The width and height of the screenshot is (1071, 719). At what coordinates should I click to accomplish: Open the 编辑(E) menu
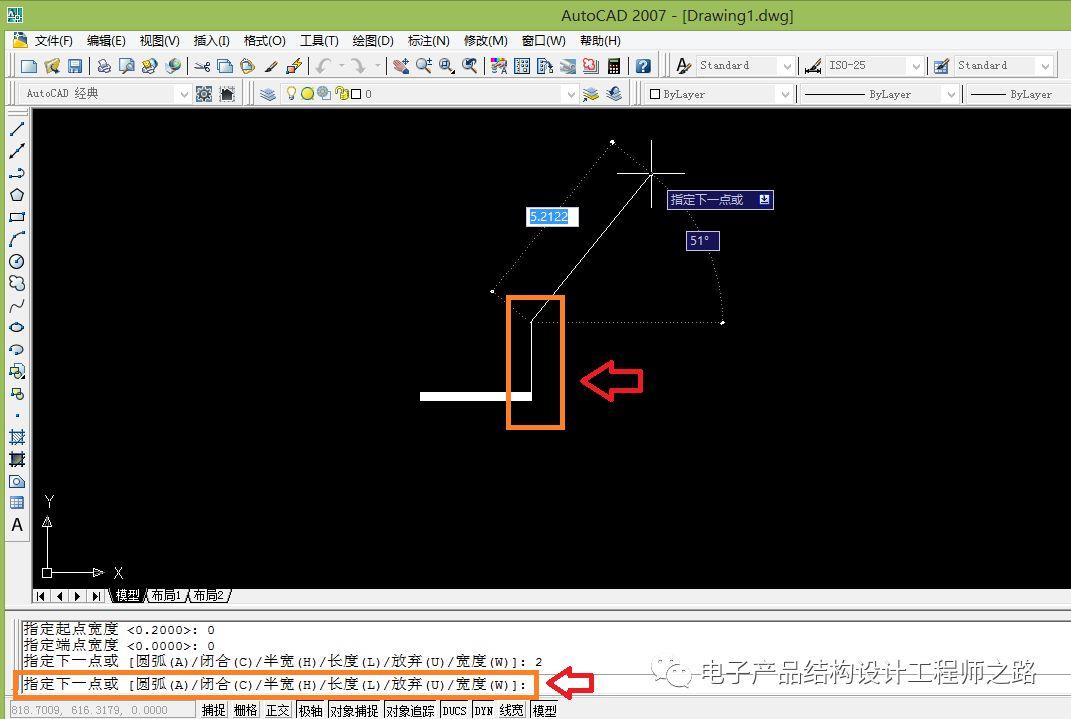[x=106, y=40]
